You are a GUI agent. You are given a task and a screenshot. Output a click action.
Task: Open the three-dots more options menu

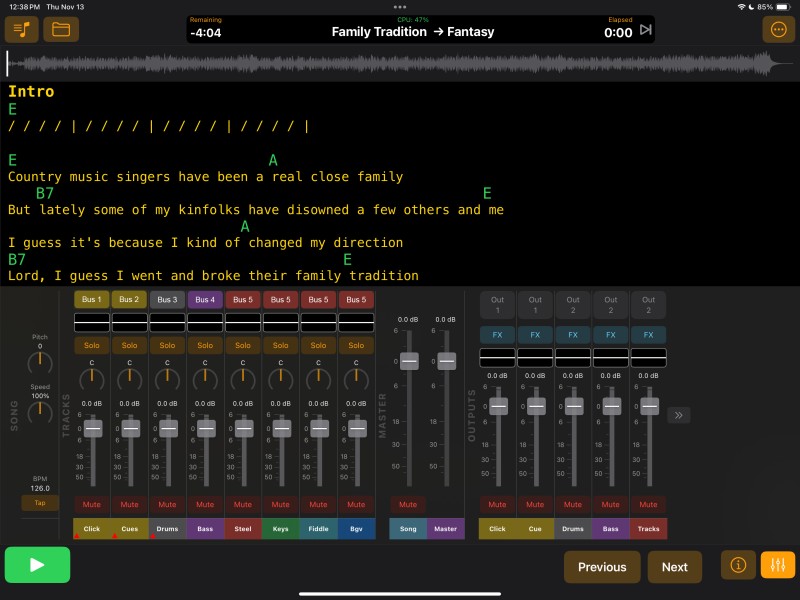tap(778, 30)
